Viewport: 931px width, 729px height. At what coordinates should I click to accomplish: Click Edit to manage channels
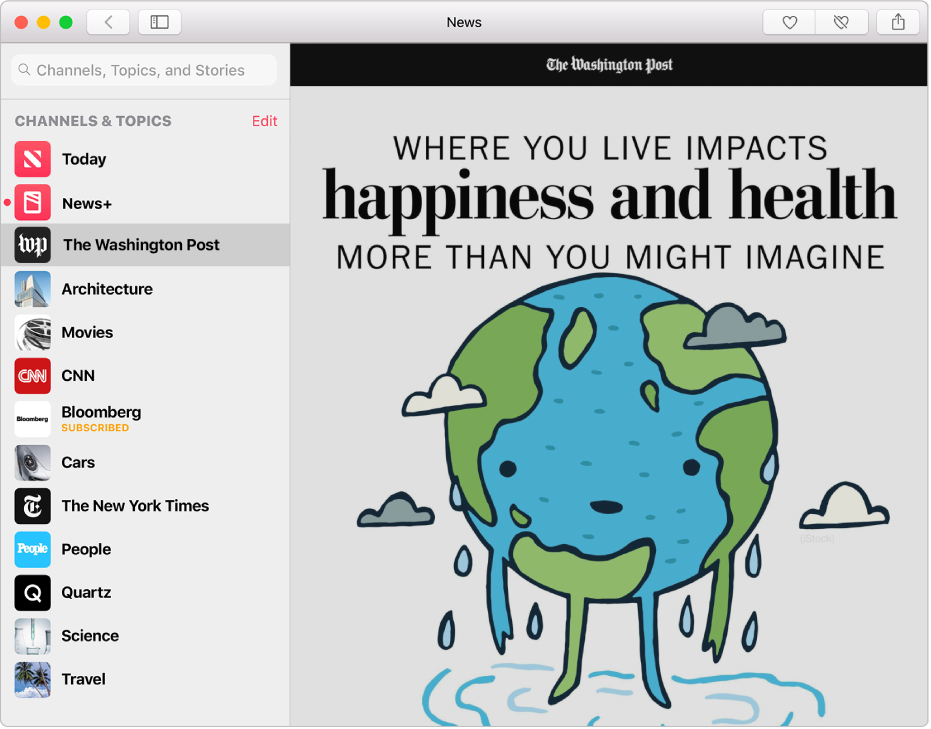click(264, 121)
